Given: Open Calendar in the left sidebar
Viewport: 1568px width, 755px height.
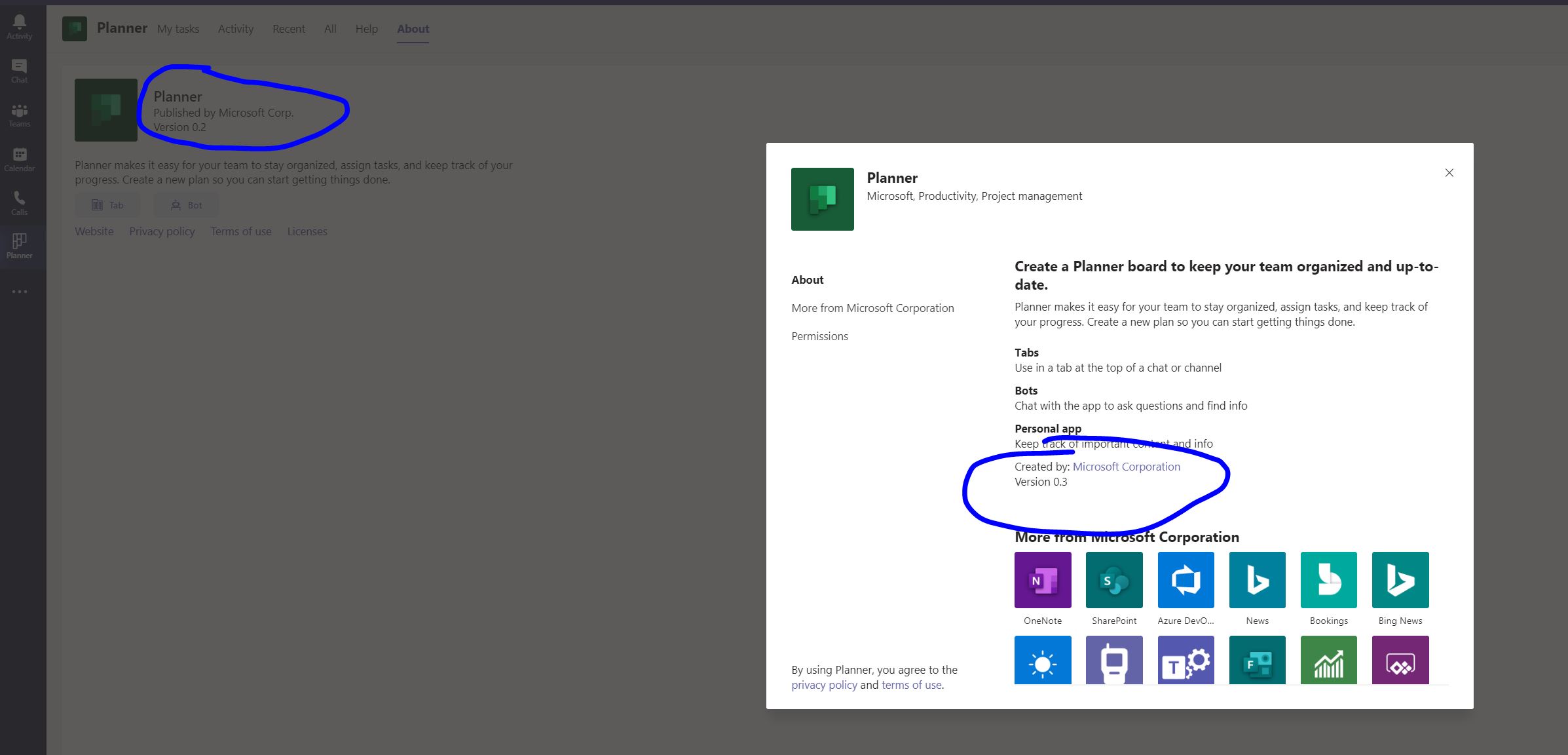Looking at the screenshot, I should coord(19,159).
